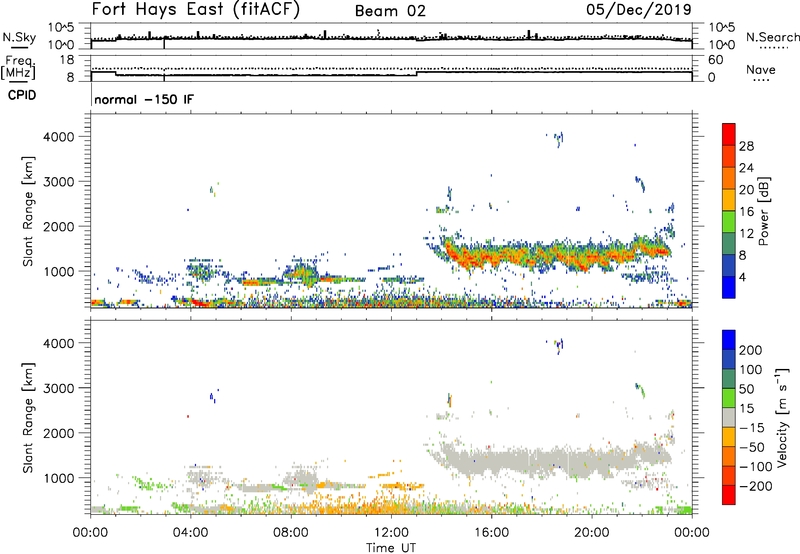This screenshot has width=800, height=554.
Task: Click the 'N.Search' legend label
Action: pyautogui.click(x=772, y=37)
